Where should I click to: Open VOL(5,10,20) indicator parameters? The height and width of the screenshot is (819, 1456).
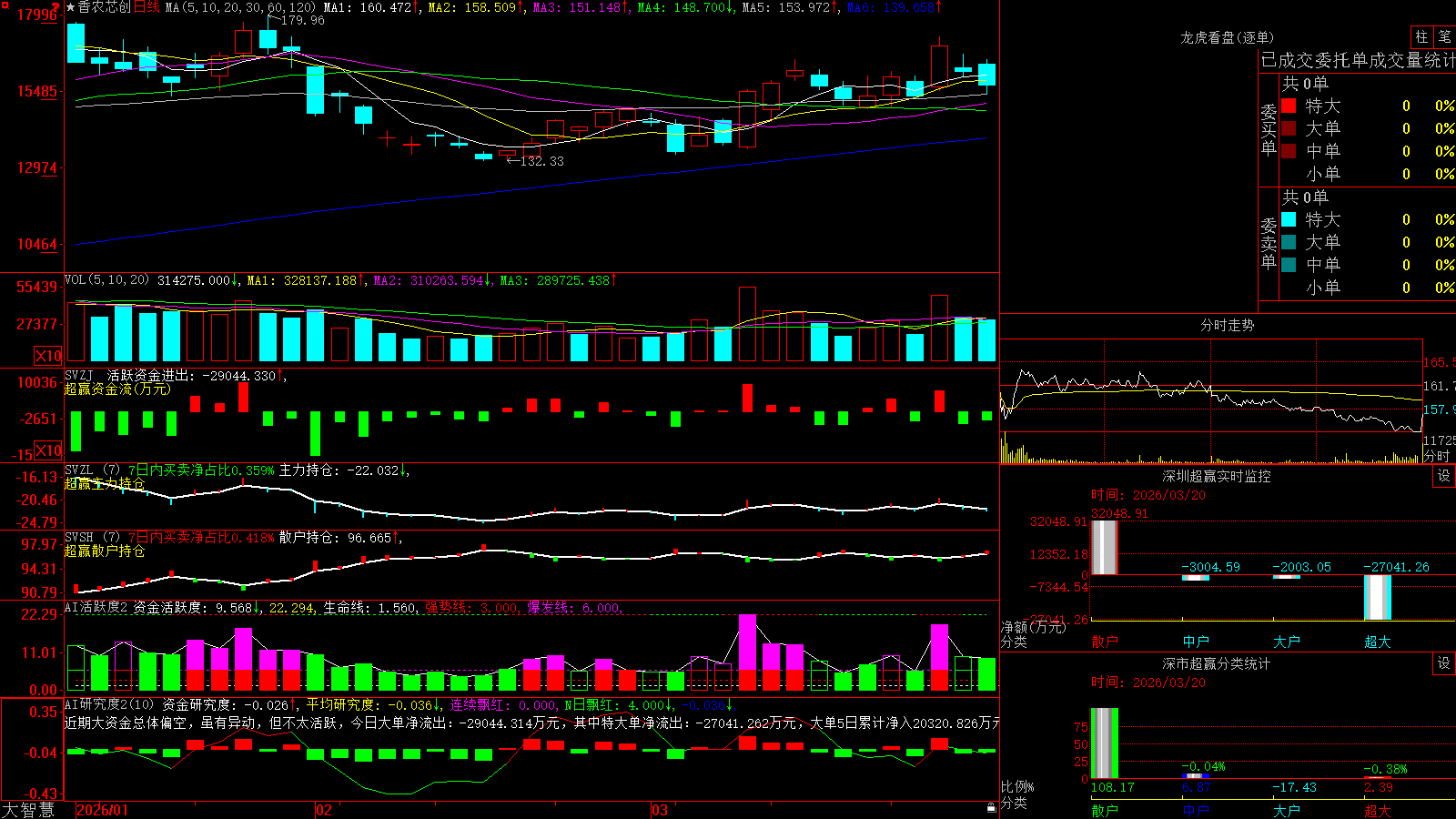pos(106,279)
